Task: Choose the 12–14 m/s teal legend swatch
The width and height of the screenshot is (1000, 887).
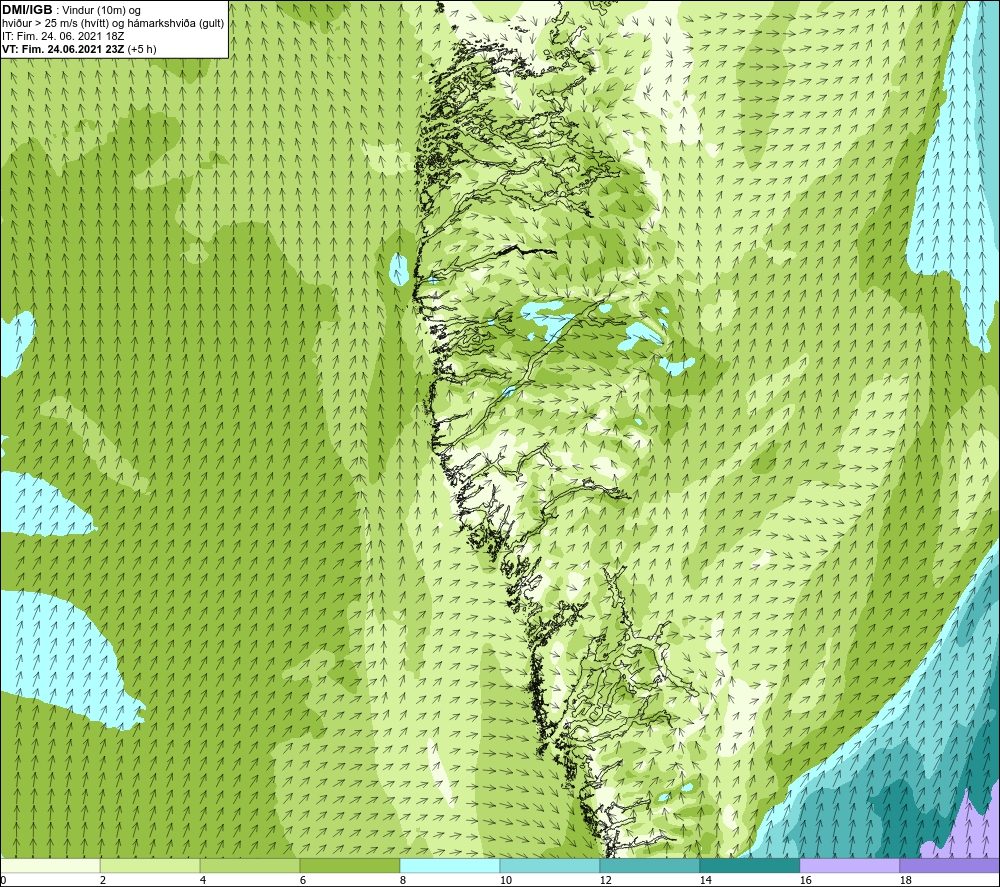Action: click(649, 865)
